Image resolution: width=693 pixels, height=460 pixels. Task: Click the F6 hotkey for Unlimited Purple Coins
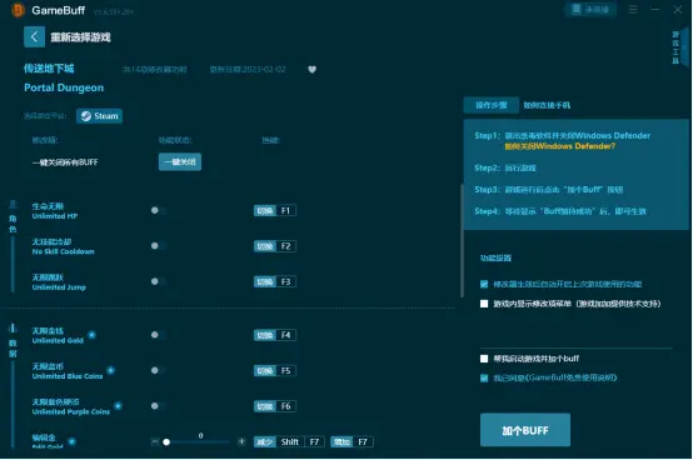tap(274, 406)
